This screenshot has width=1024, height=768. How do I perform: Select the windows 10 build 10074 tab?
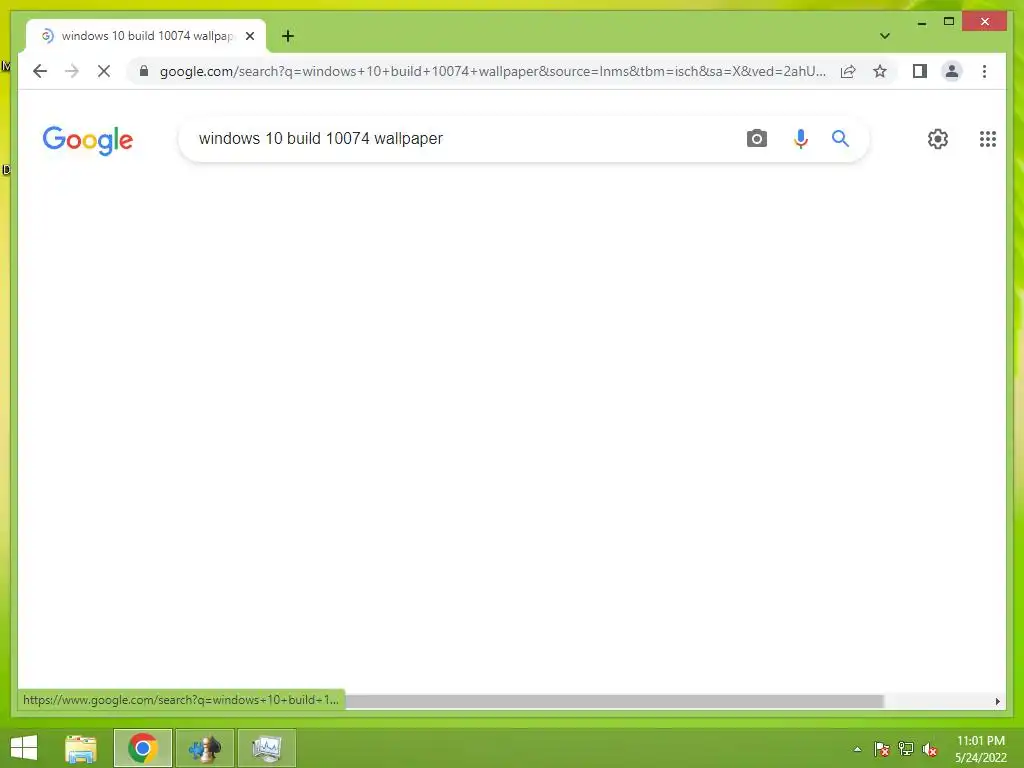pos(146,36)
